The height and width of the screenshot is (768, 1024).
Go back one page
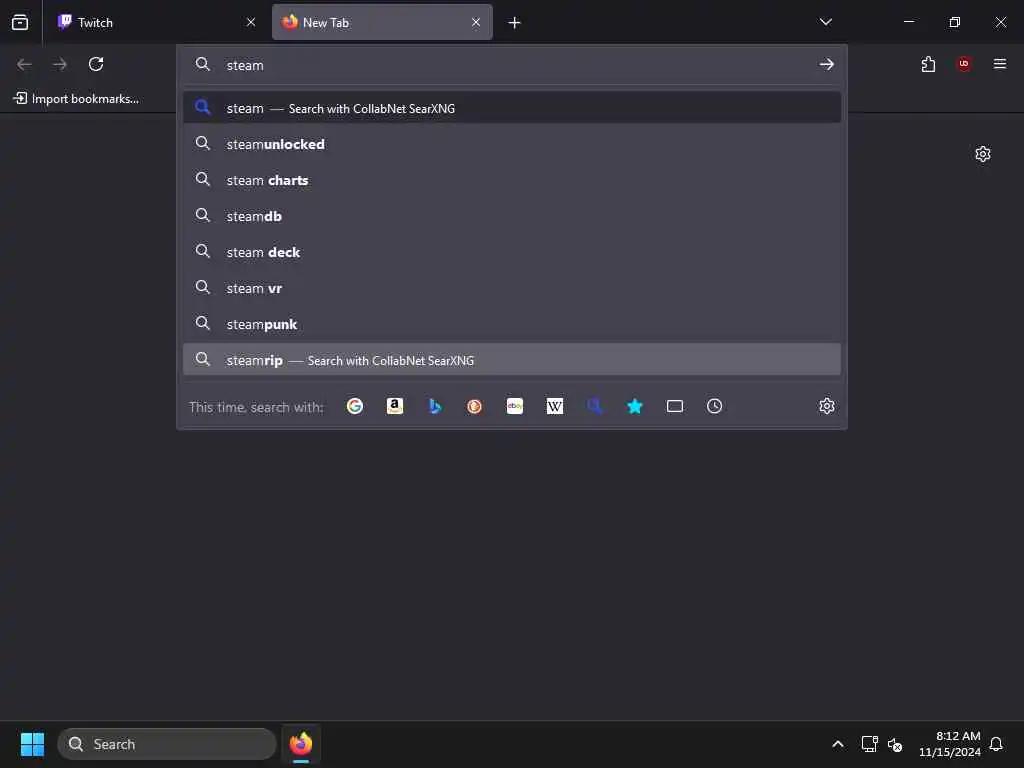(x=24, y=64)
